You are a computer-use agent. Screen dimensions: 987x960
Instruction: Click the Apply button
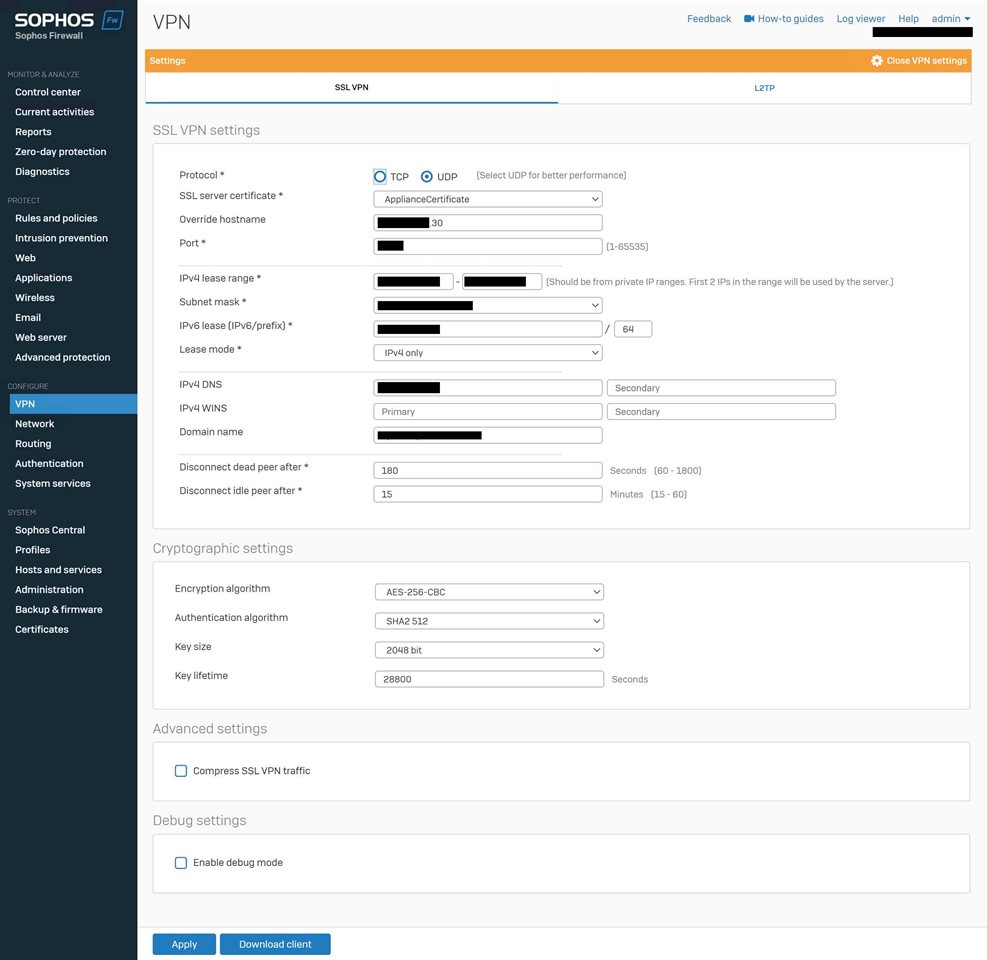(184, 944)
